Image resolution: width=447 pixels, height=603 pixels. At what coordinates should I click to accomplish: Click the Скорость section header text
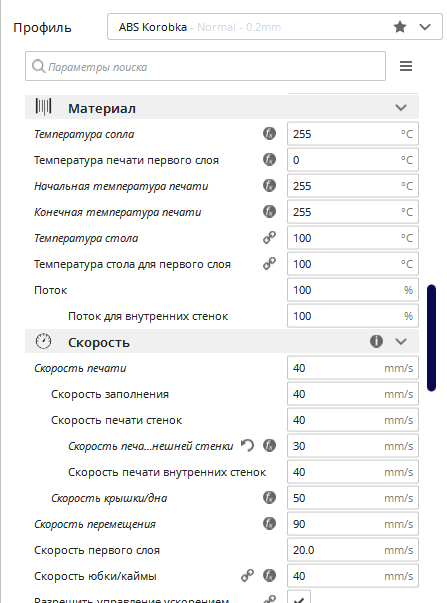click(99, 342)
